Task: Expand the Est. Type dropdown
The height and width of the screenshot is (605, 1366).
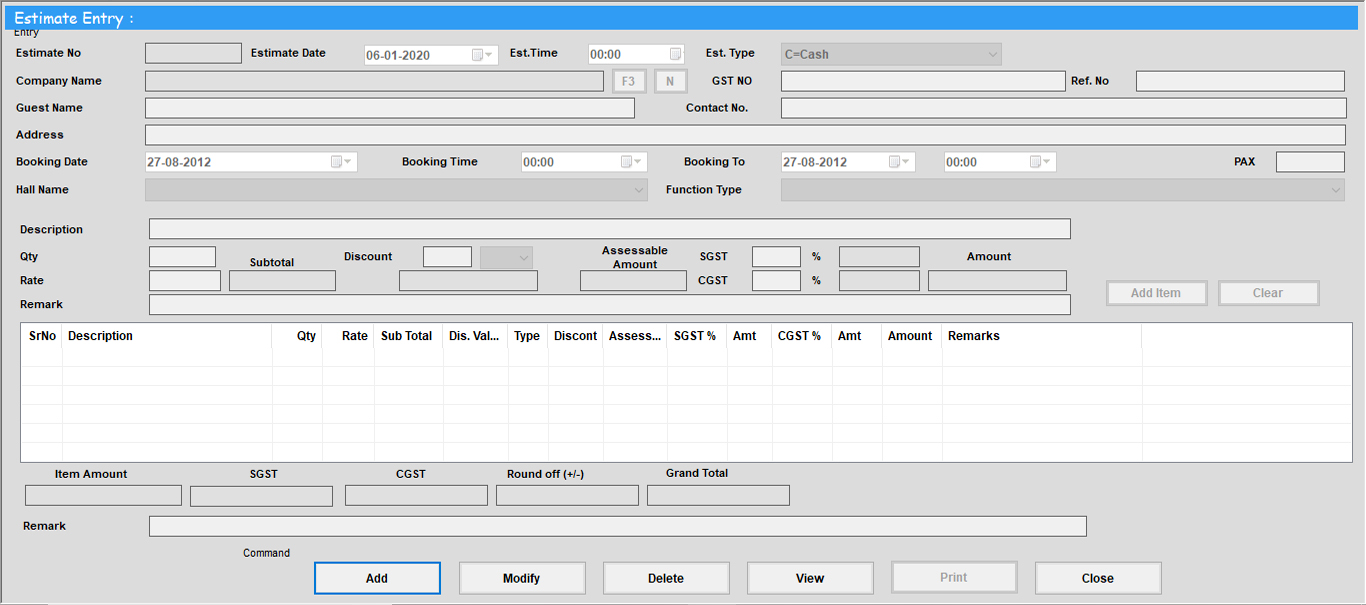Action: tap(992, 55)
